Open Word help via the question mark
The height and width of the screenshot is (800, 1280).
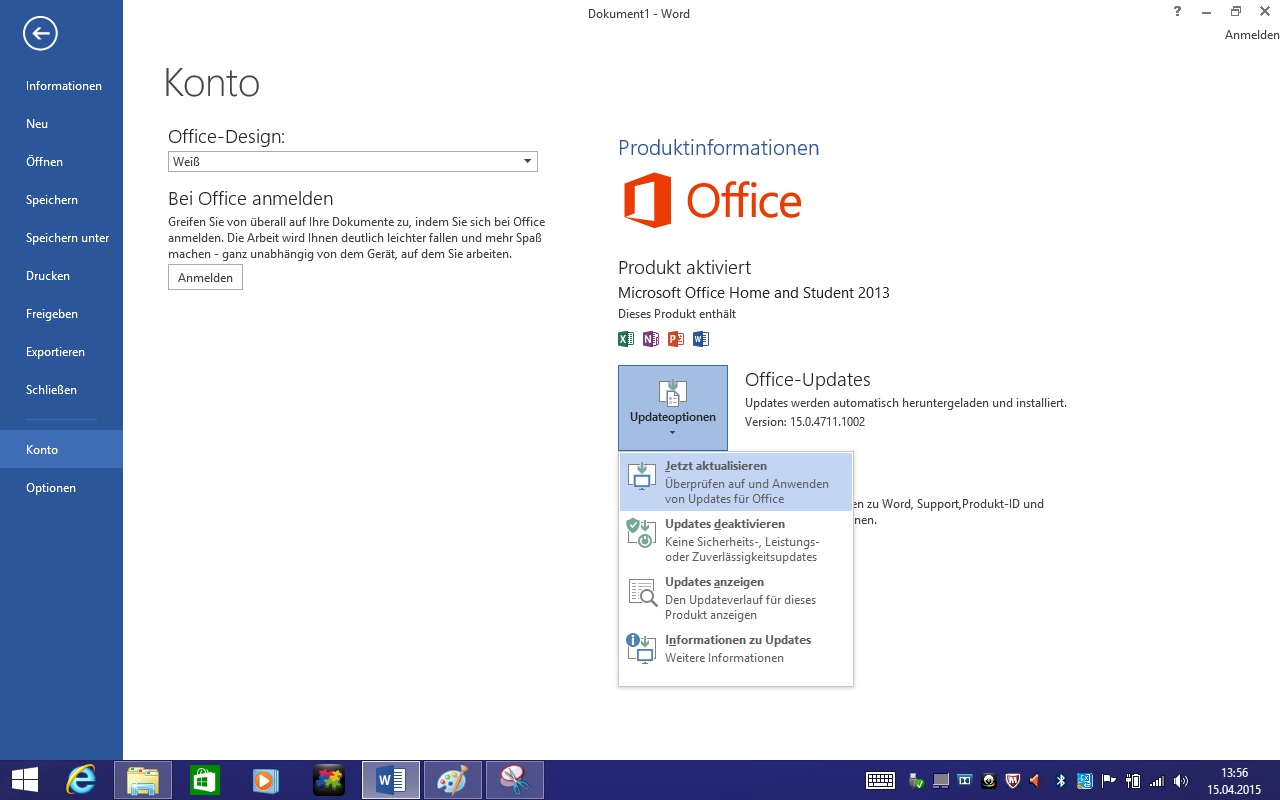point(1177,11)
